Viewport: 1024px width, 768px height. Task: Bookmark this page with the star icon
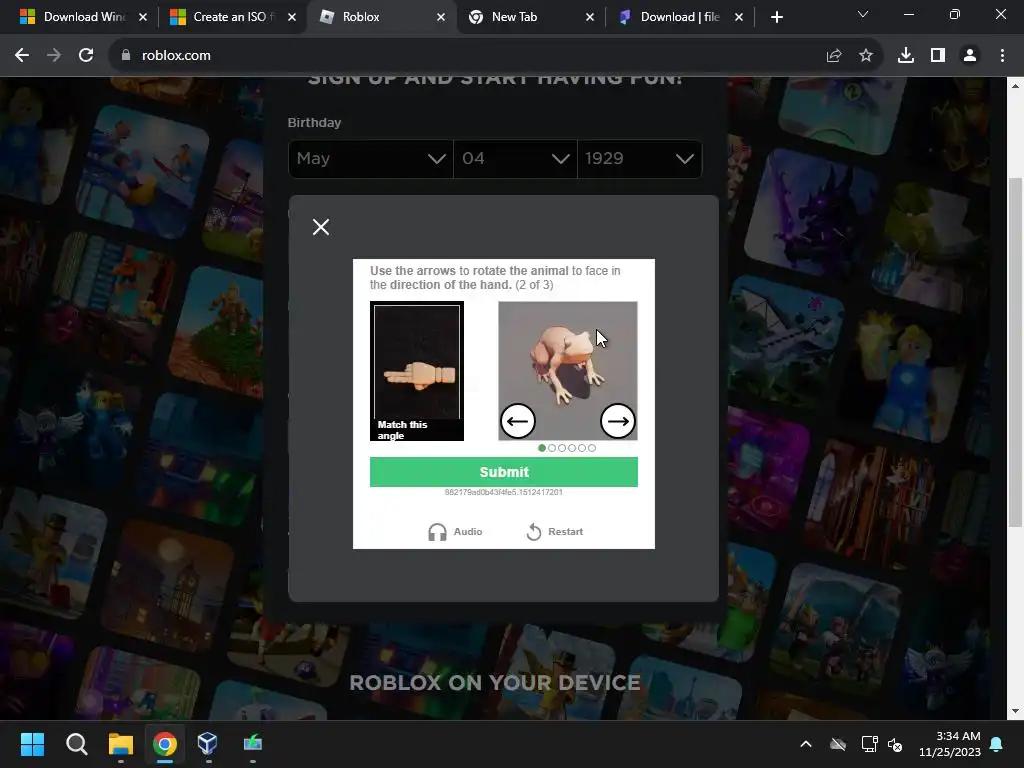click(865, 56)
